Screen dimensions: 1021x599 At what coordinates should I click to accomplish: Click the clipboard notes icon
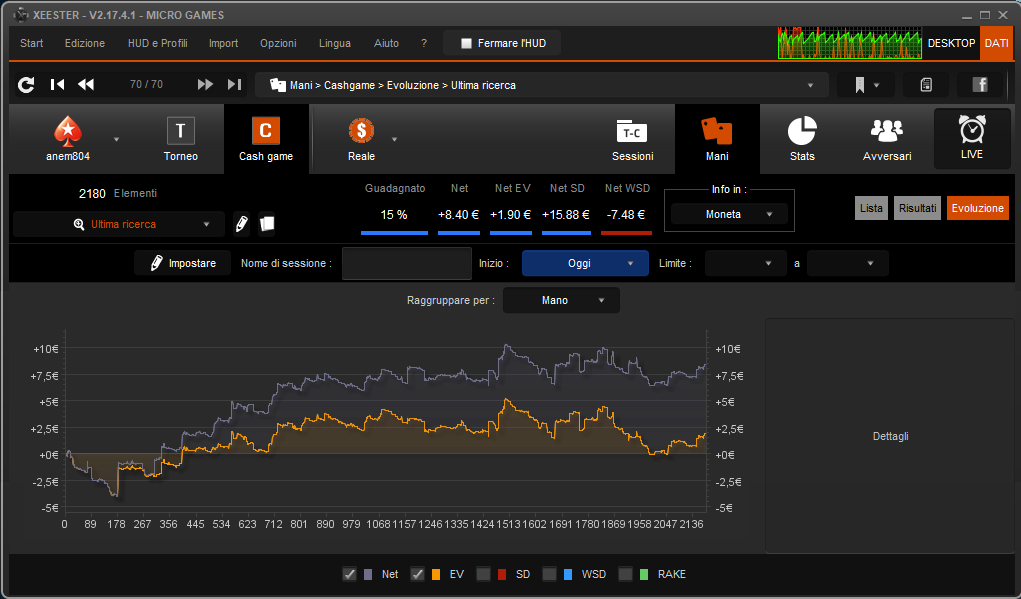coord(926,85)
